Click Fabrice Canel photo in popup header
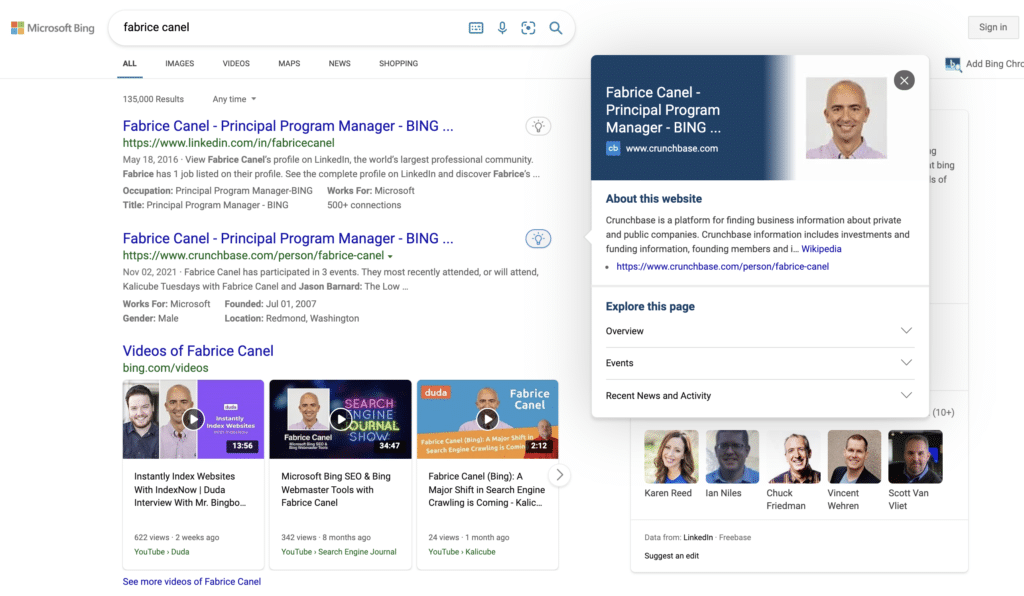Viewport: 1024px width, 596px height. click(x=846, y=118)
